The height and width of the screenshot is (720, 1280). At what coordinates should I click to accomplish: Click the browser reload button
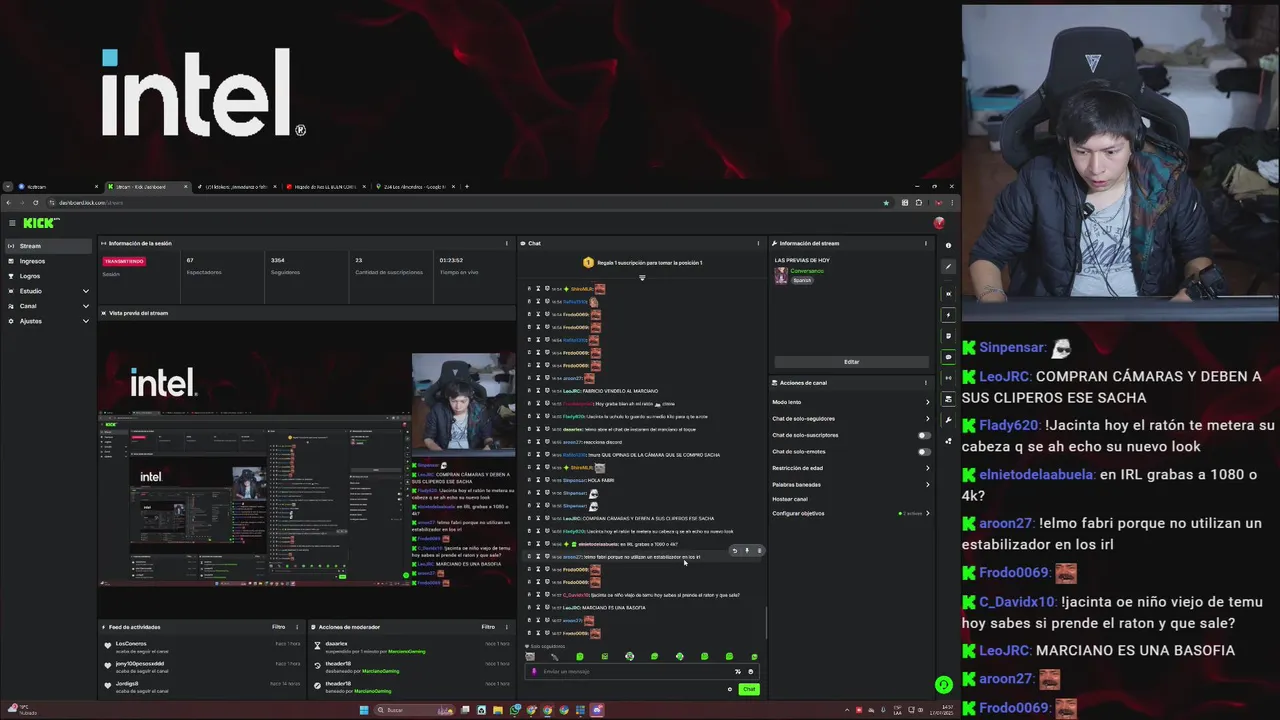tap(36, 203)
